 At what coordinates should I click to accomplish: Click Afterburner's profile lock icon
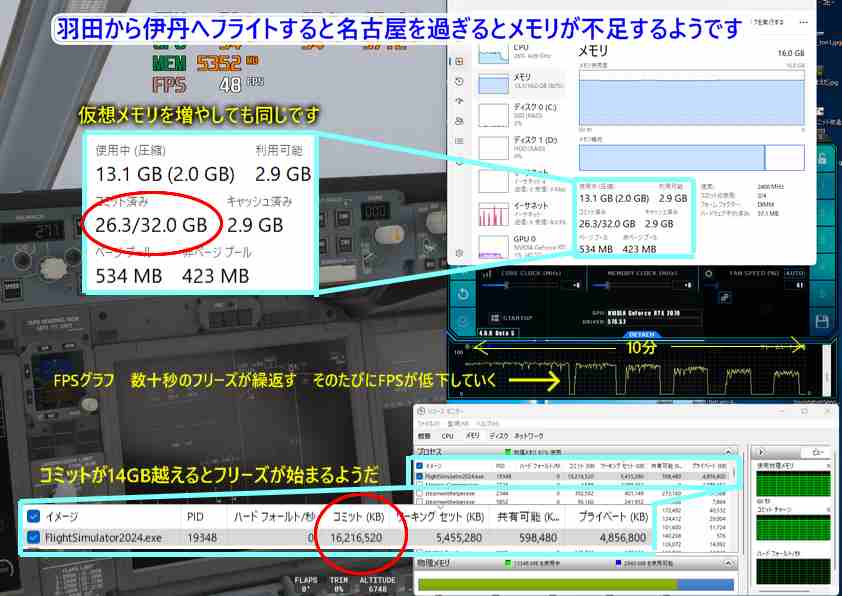pos(822,159)
